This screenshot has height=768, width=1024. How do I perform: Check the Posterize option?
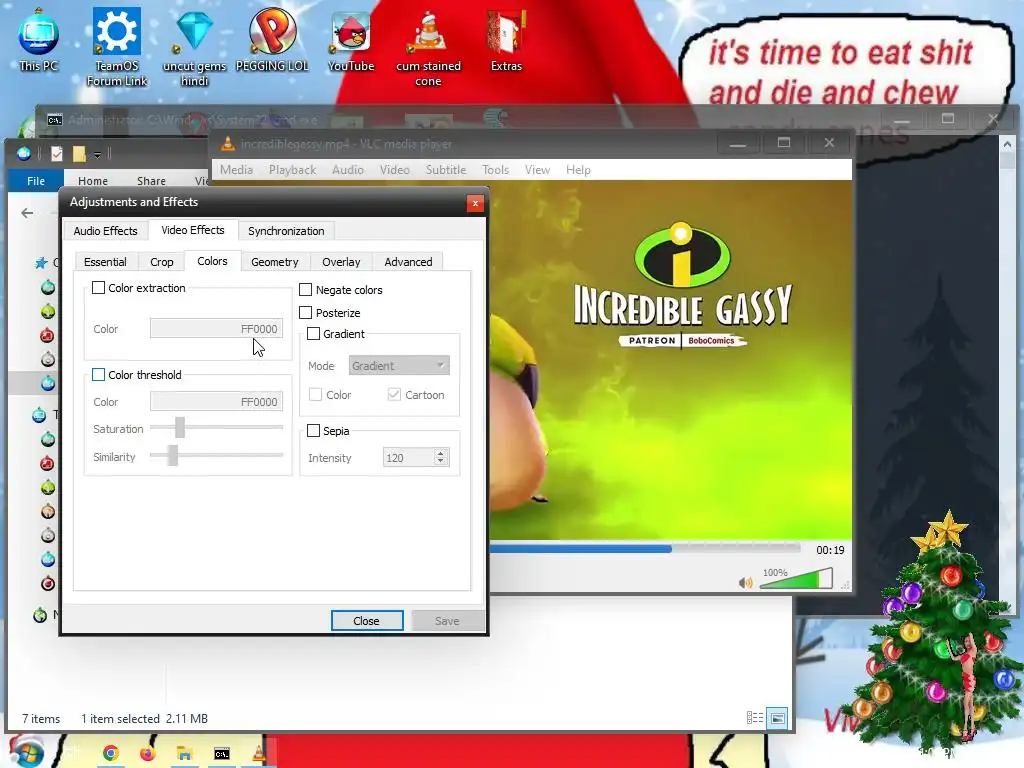306,312
